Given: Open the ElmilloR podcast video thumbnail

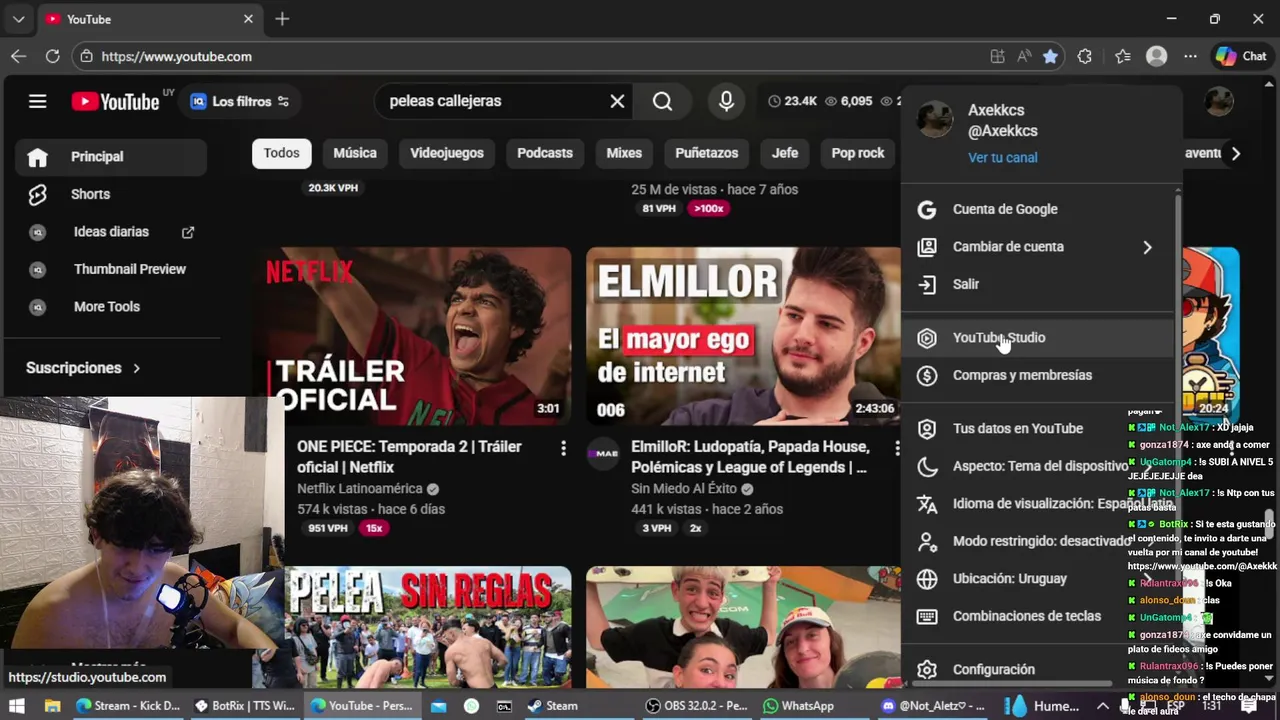Looking at the screenshot, I should pyautogui.click(x=742, y=337).
